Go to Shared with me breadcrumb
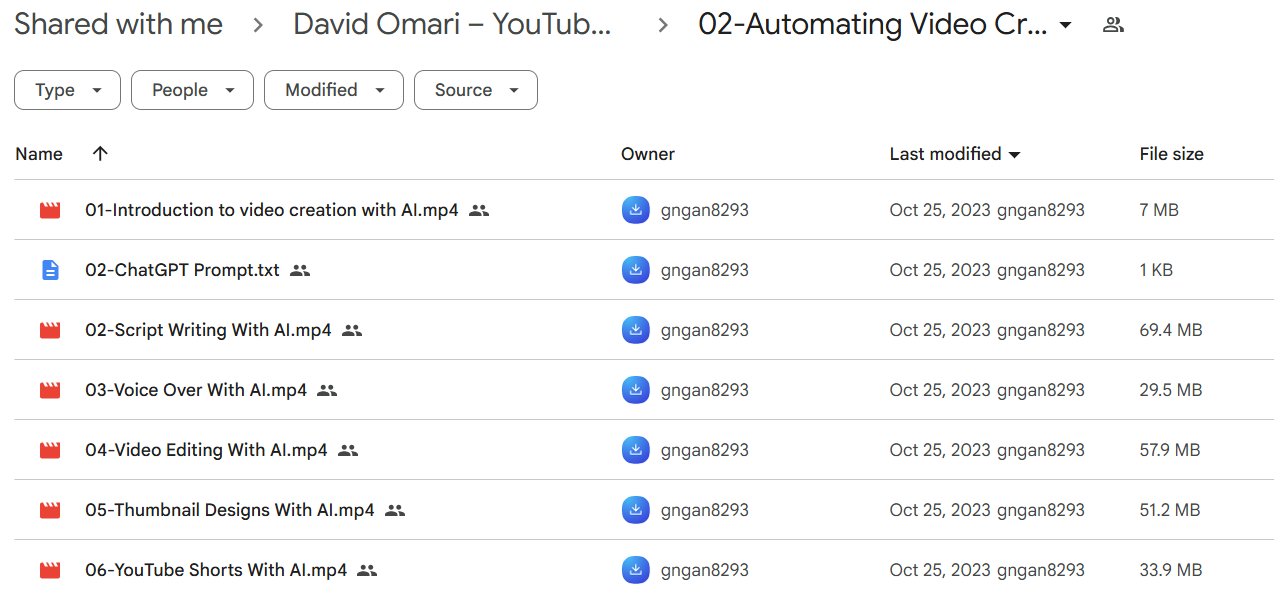 coord(119,25)
